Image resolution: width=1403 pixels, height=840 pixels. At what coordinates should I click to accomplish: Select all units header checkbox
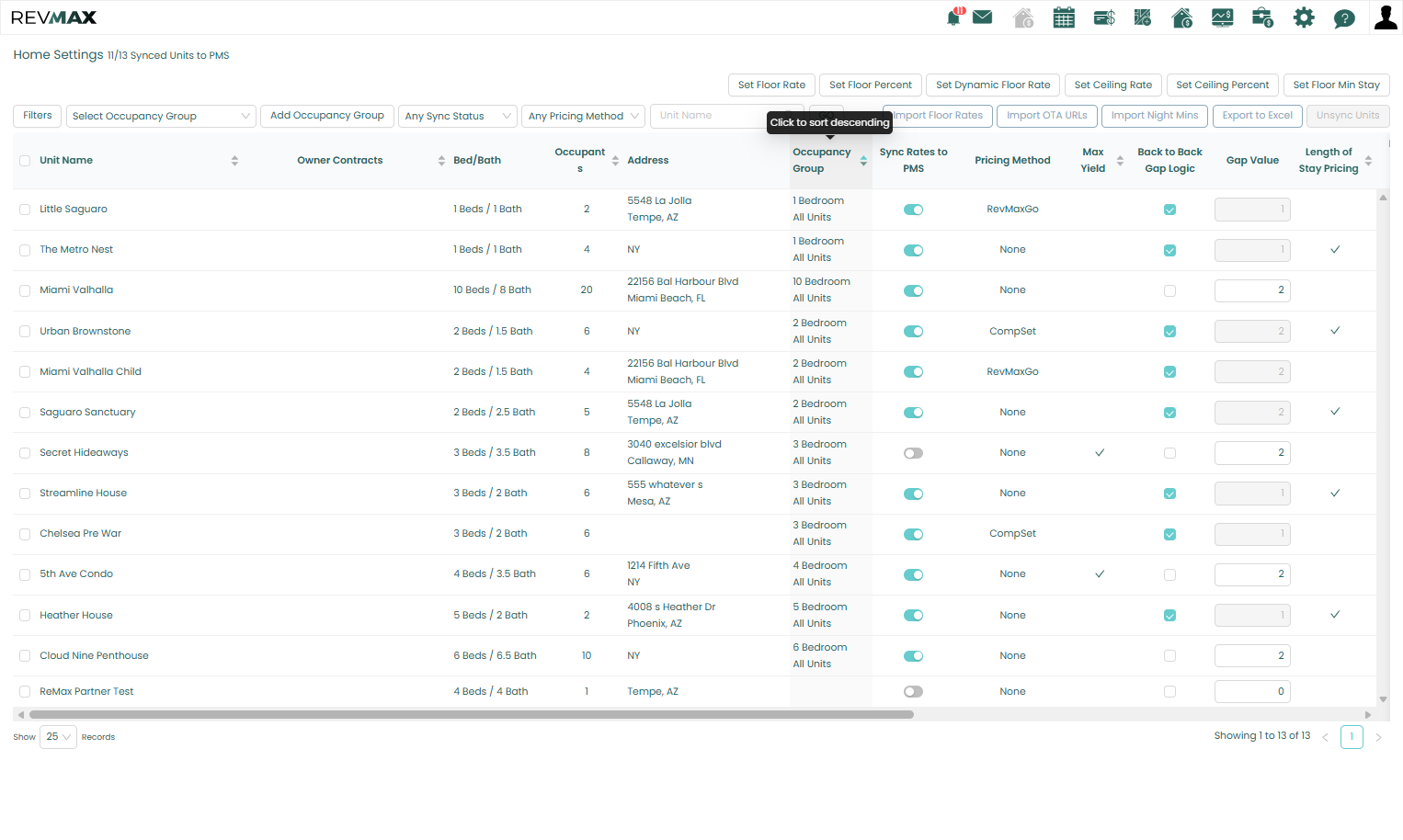[x=25, y=161]
